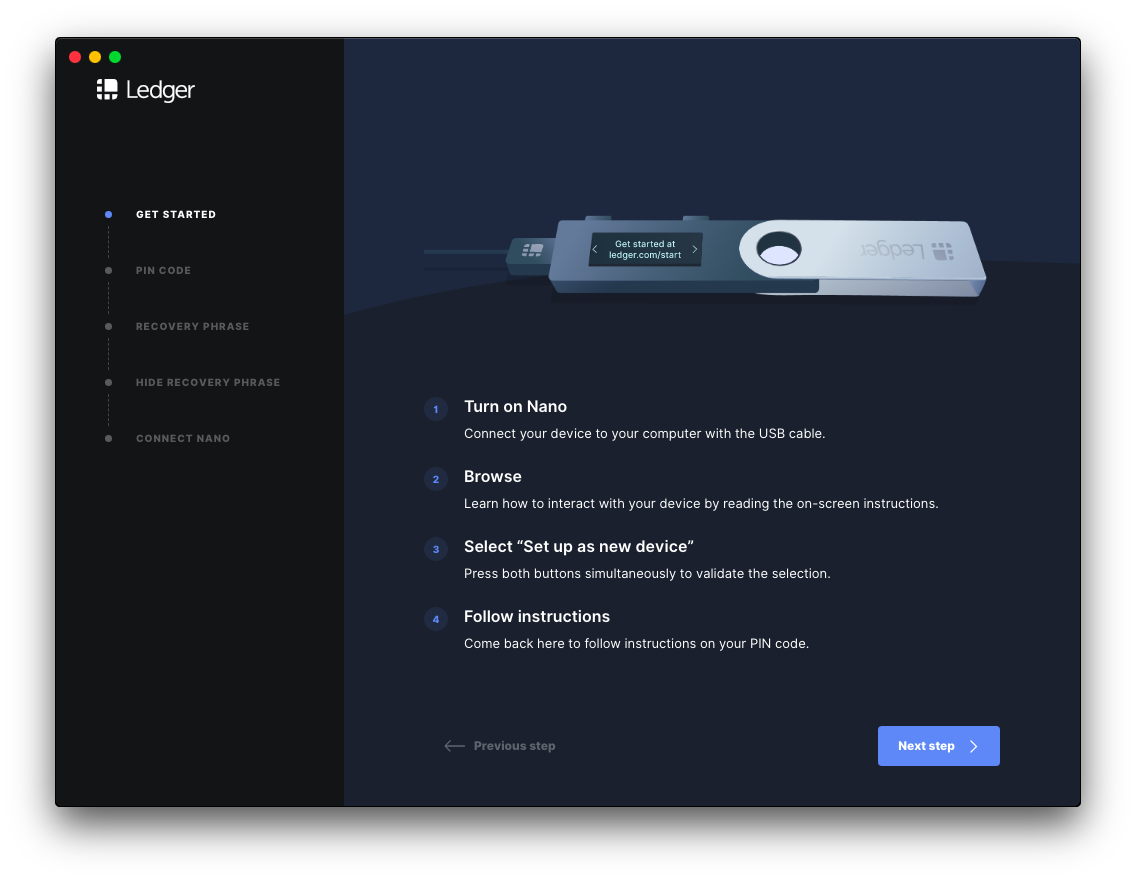Click the Hide Recovery Phrase bullet dot
The width and height of the screenshot is (1136, 880).
[x=108, y=382]
